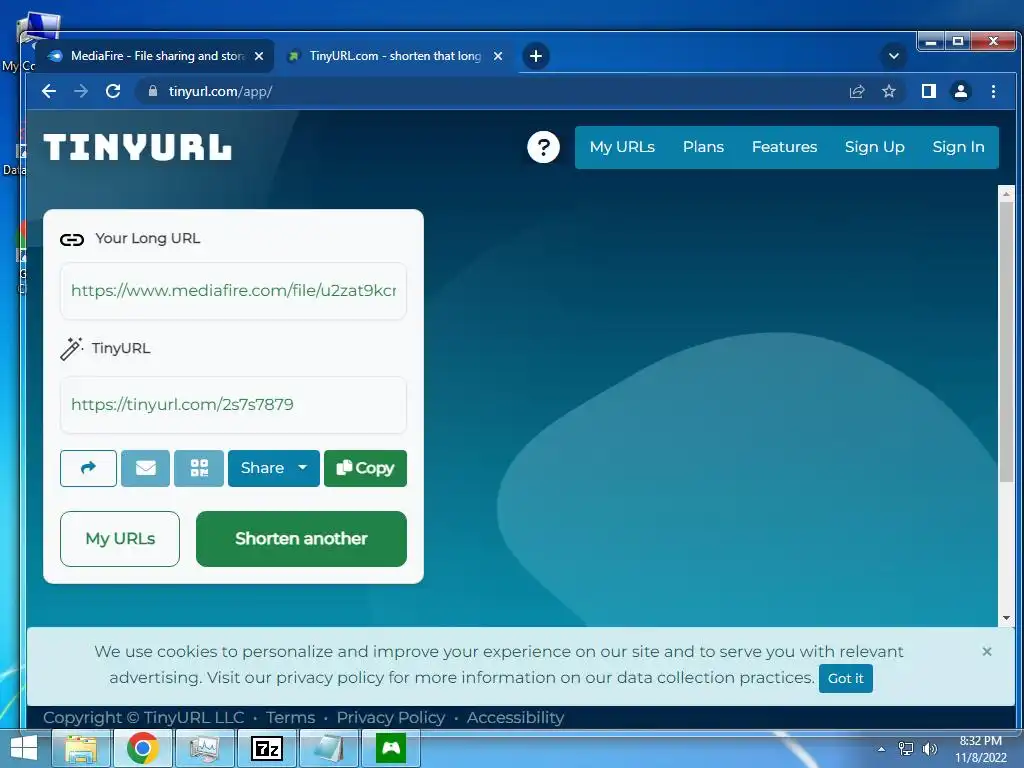
Task: Share this page icon in address bar
Action: click(x=857, y=91)
